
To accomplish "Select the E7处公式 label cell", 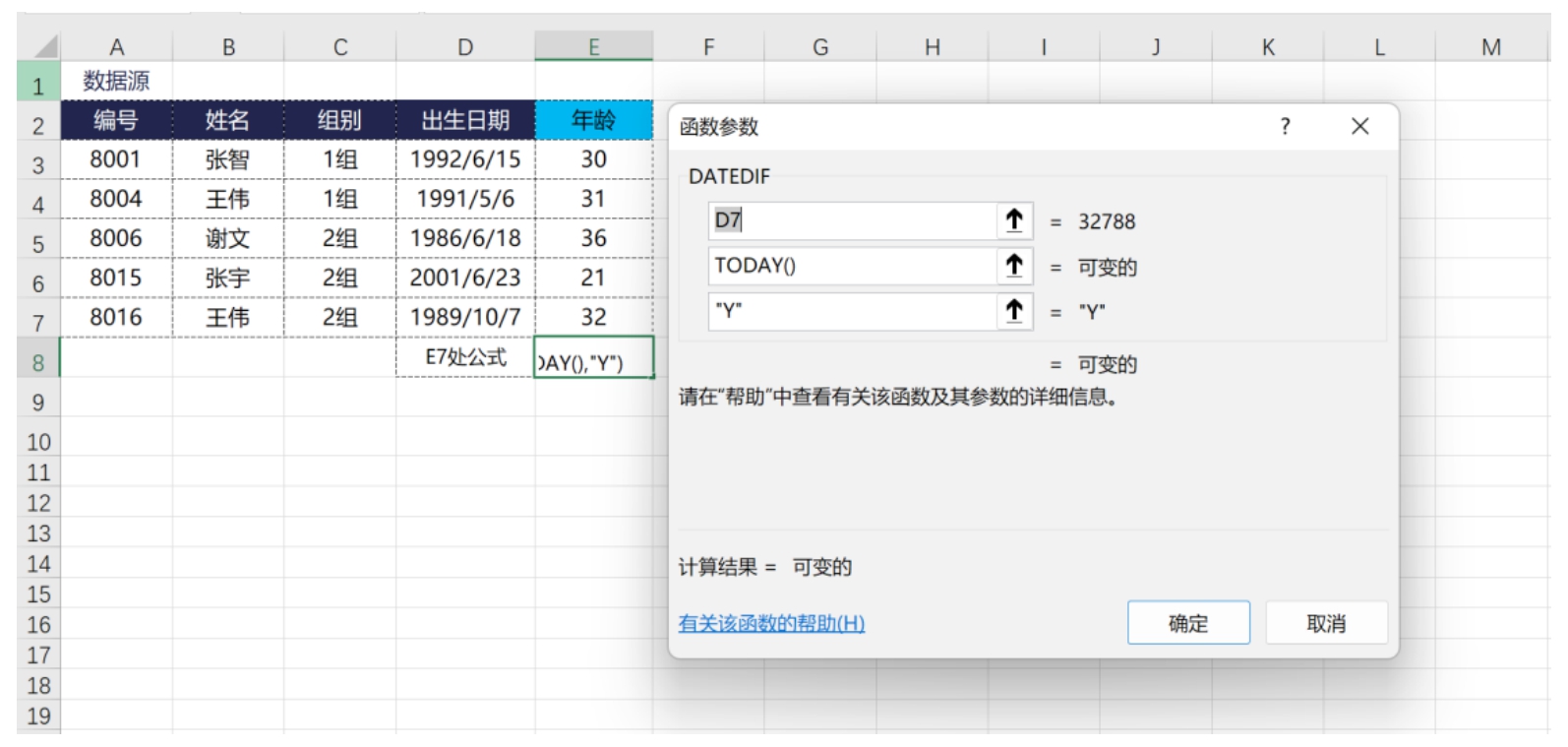I will click(465, 357).
